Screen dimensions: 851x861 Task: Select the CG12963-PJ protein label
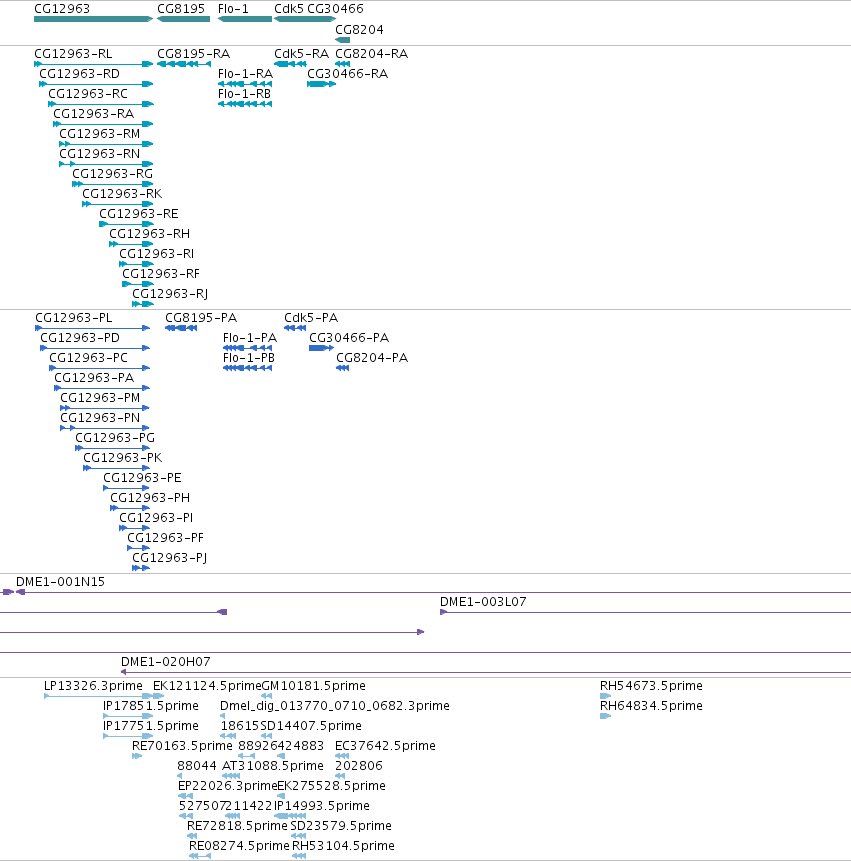[x=169, y=558]
